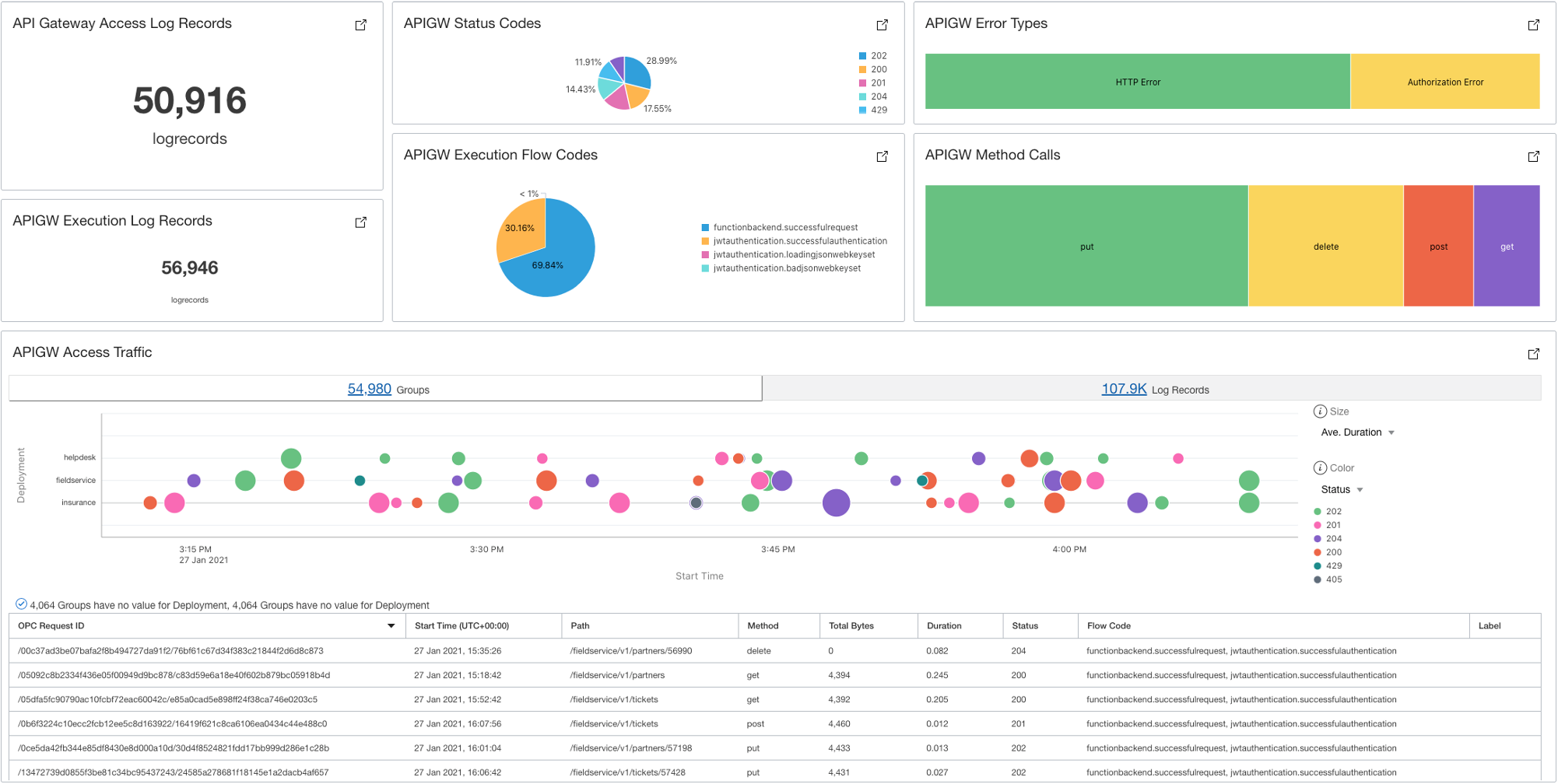Viewport: 1558px width, 784px height.
Task: Select the large purple insurance bubble
Action: pyautogui.click(x=835, y=504)
